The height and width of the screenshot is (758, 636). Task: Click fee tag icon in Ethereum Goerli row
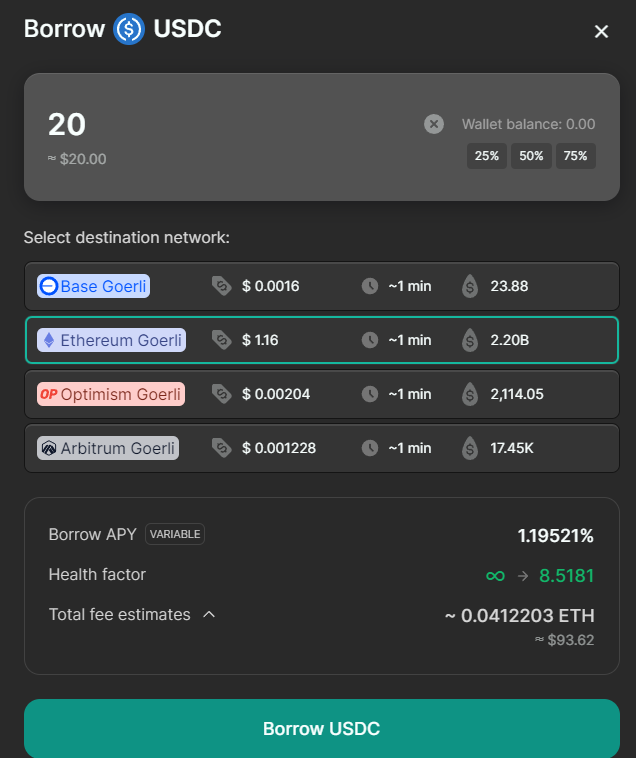(222, 340)
